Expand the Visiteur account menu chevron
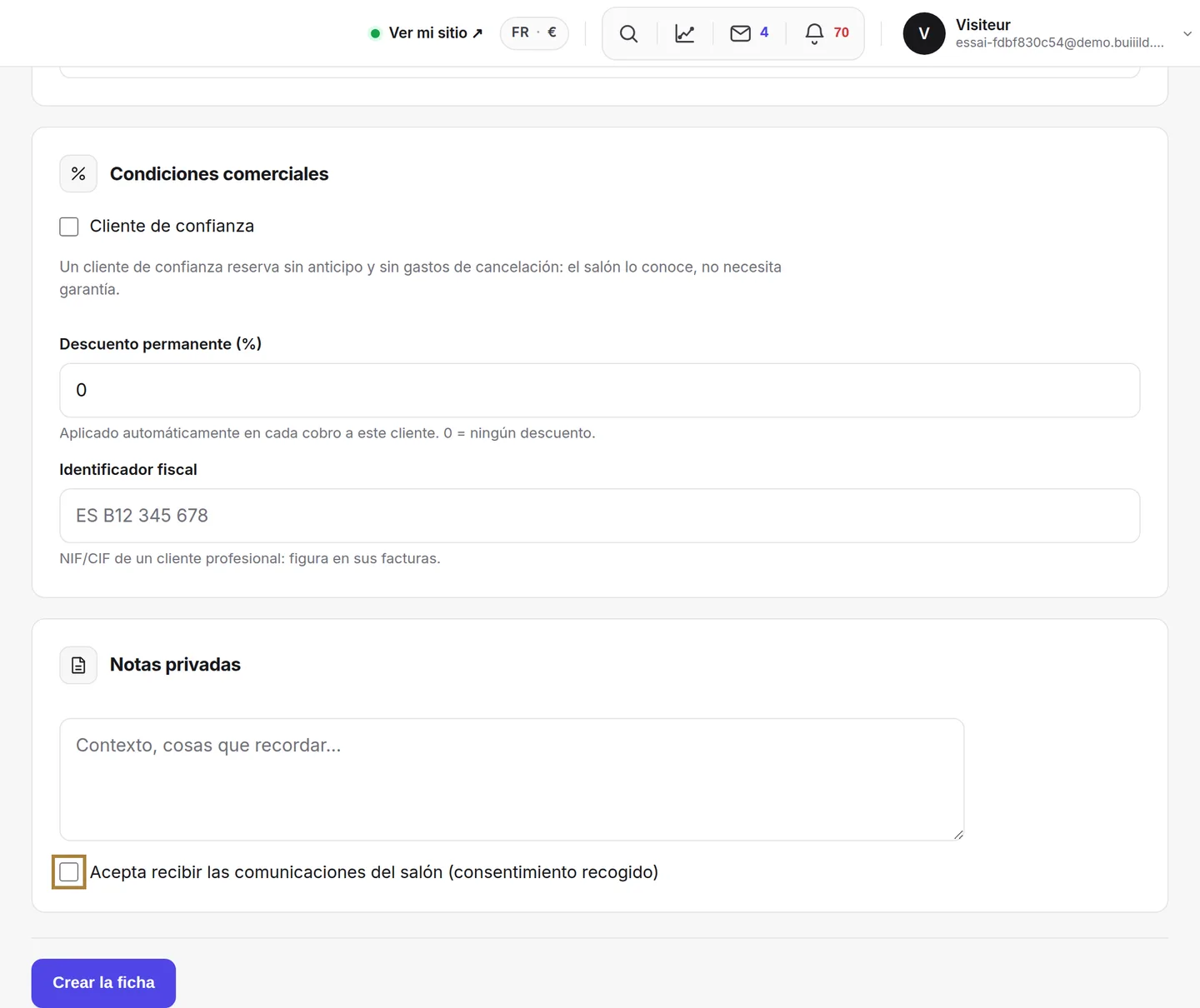The width and height of the screenshot is (1200, 1008). 1187,33
